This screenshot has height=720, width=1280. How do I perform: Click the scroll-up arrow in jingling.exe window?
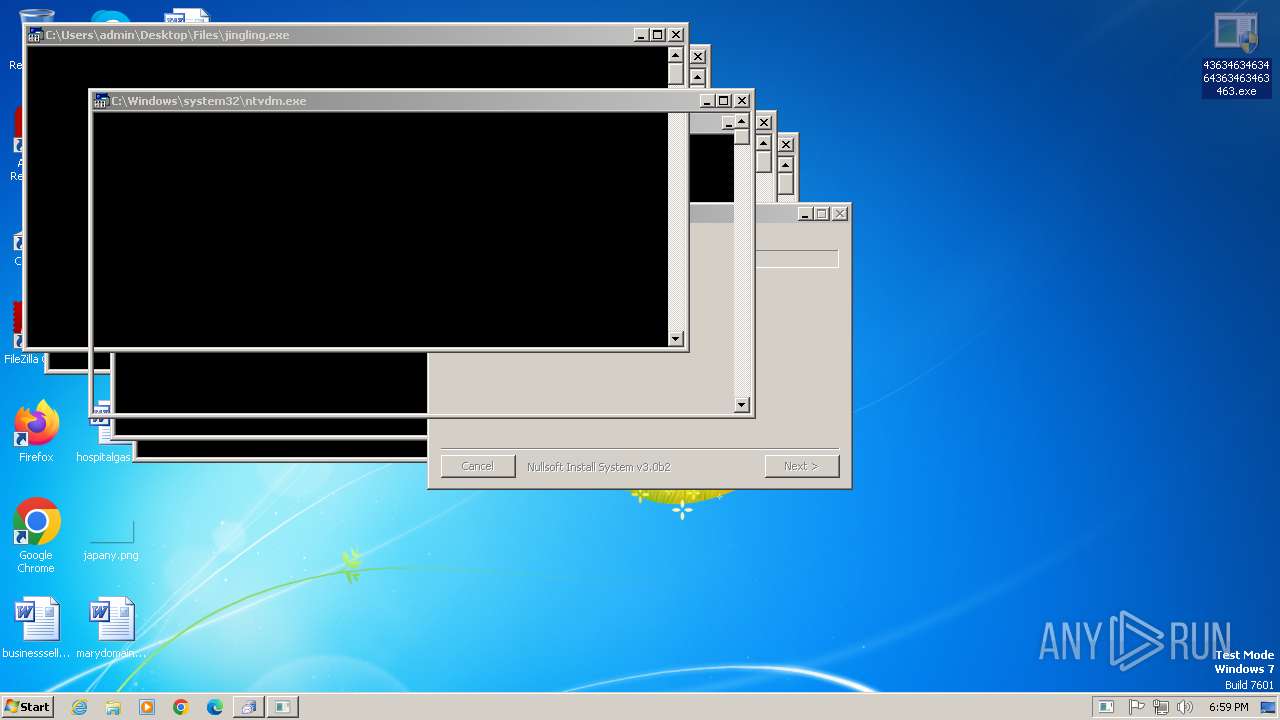pyautogui.click(x=675, y=55)
